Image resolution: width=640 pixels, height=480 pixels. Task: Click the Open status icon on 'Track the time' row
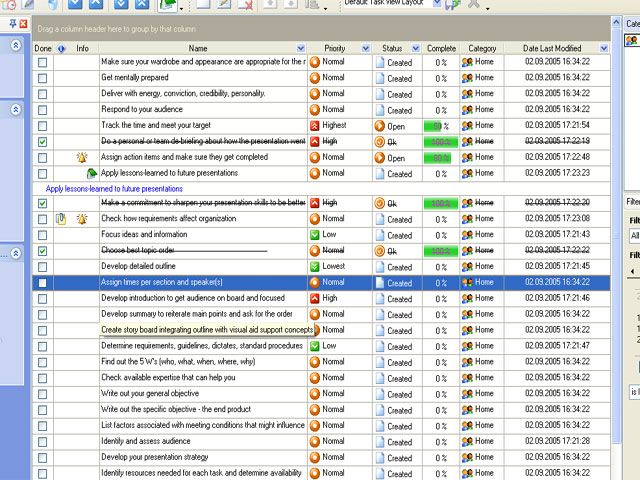pos(379,126)
